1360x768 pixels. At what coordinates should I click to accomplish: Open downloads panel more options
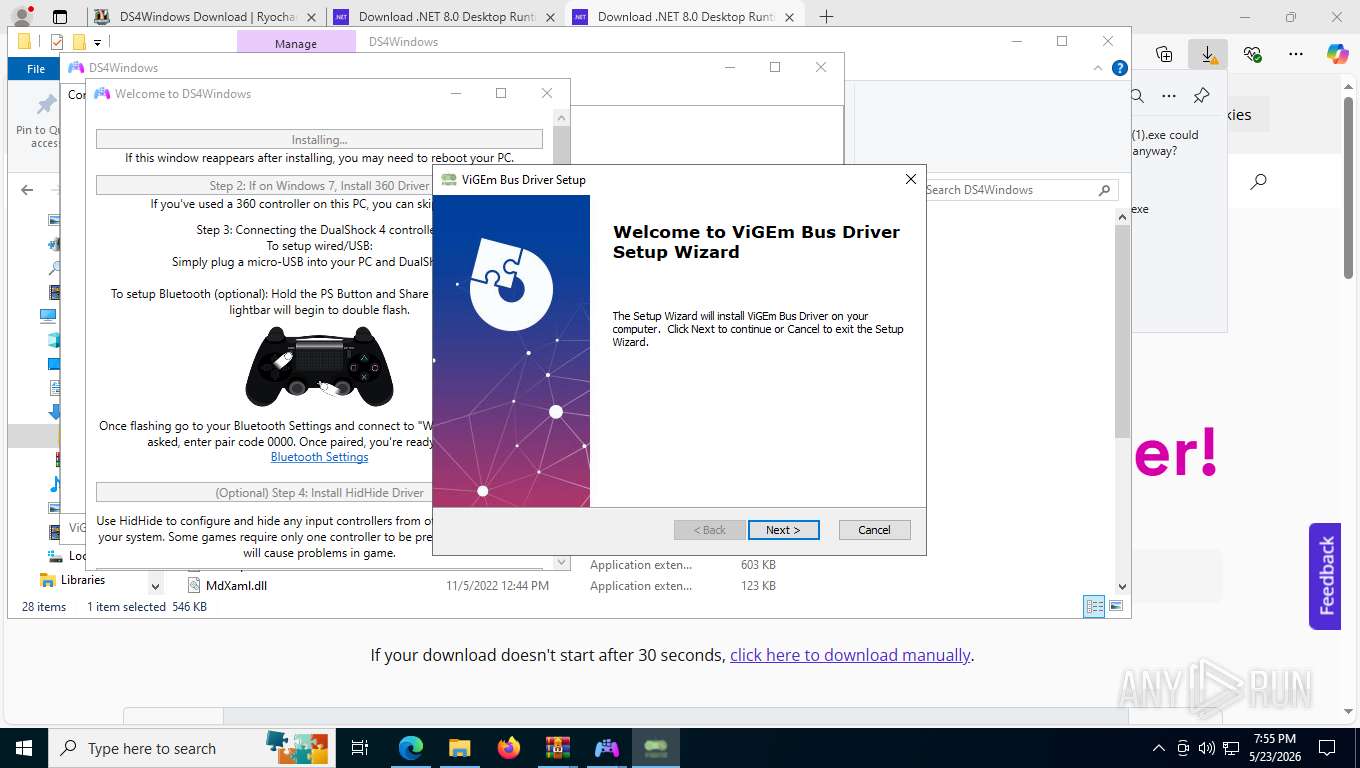1169,96
